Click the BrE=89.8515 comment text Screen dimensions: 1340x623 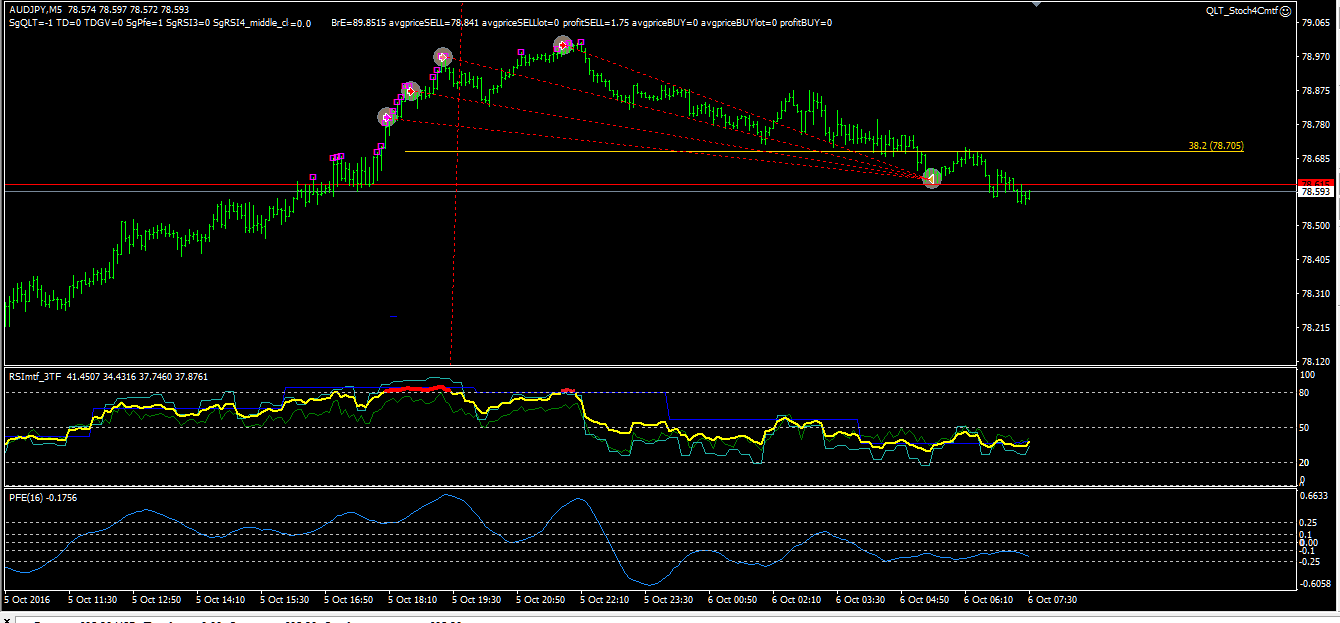(x=360, y=22)
